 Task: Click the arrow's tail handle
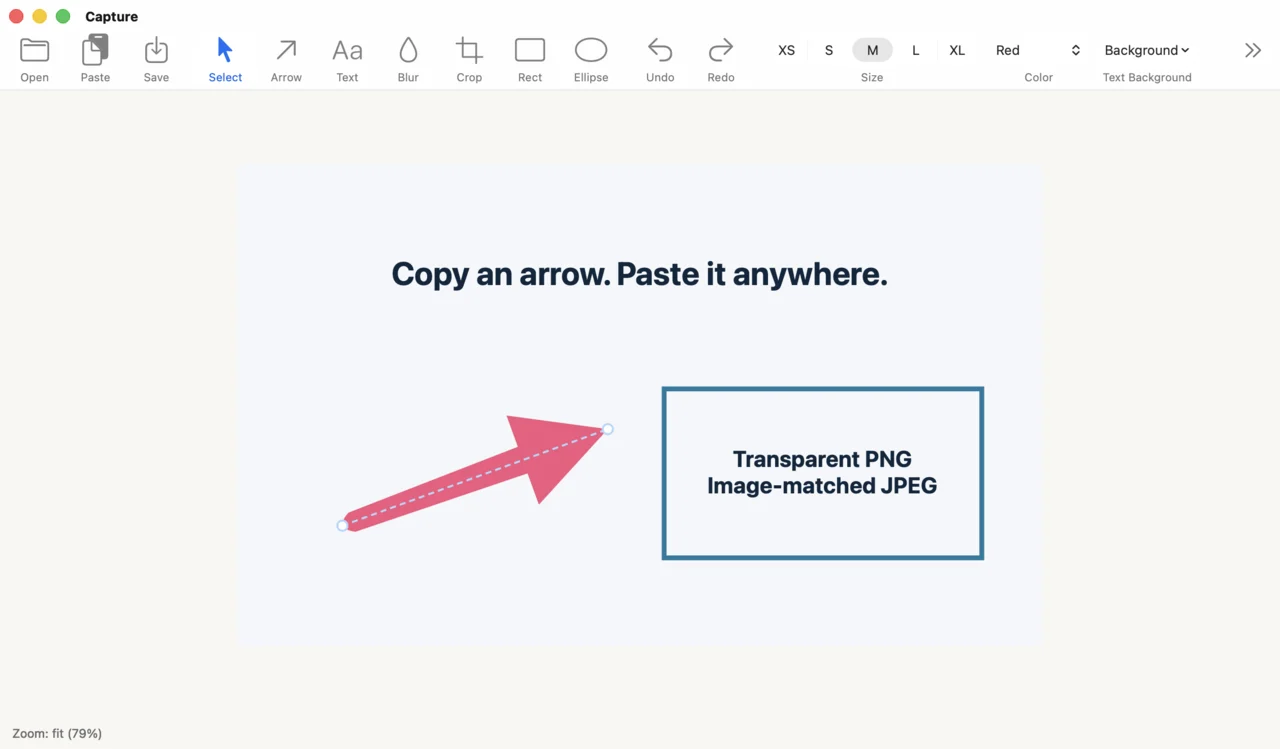click(342, 525)
